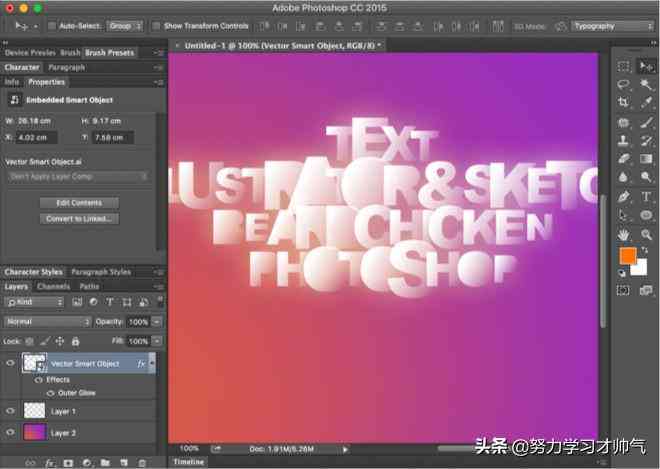660x469 pixels.
Task: Switch to the Paths tab
Action: point(89,287)
